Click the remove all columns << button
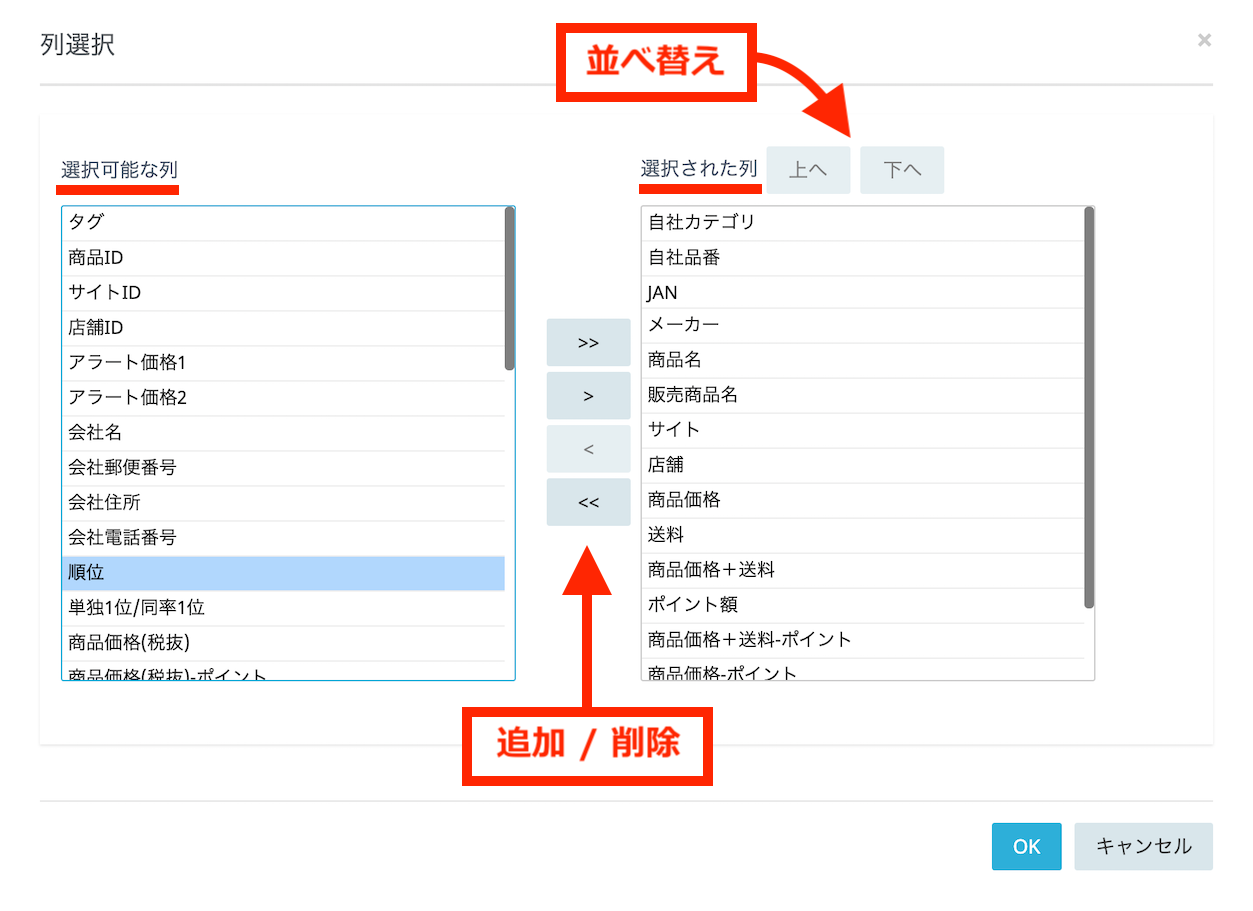The image size is (1253, 911). (588, 502)
